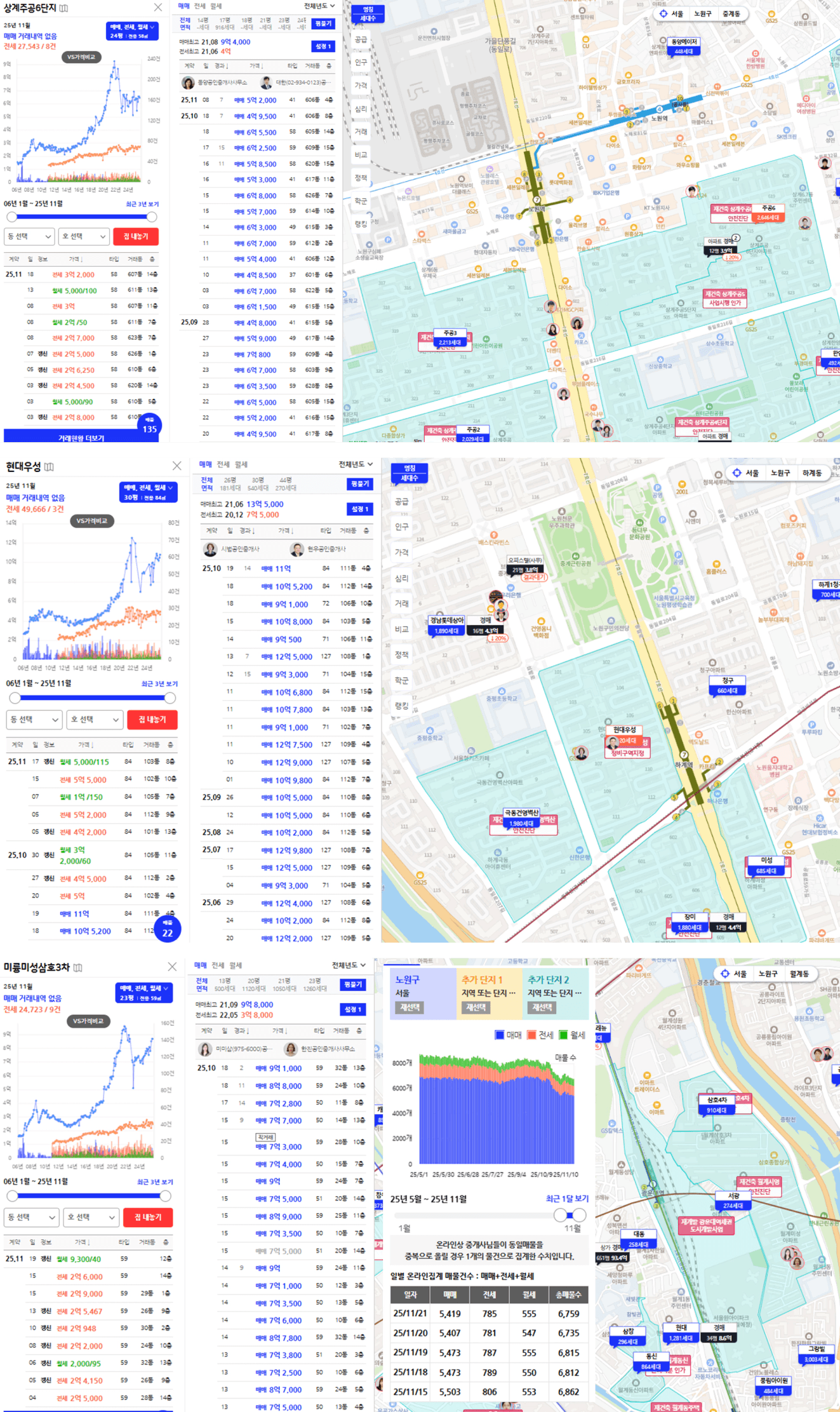Click 재선택 under 추가 단지 1
This screenshot has height=1412, width=840.
[x=476, y=1007]
